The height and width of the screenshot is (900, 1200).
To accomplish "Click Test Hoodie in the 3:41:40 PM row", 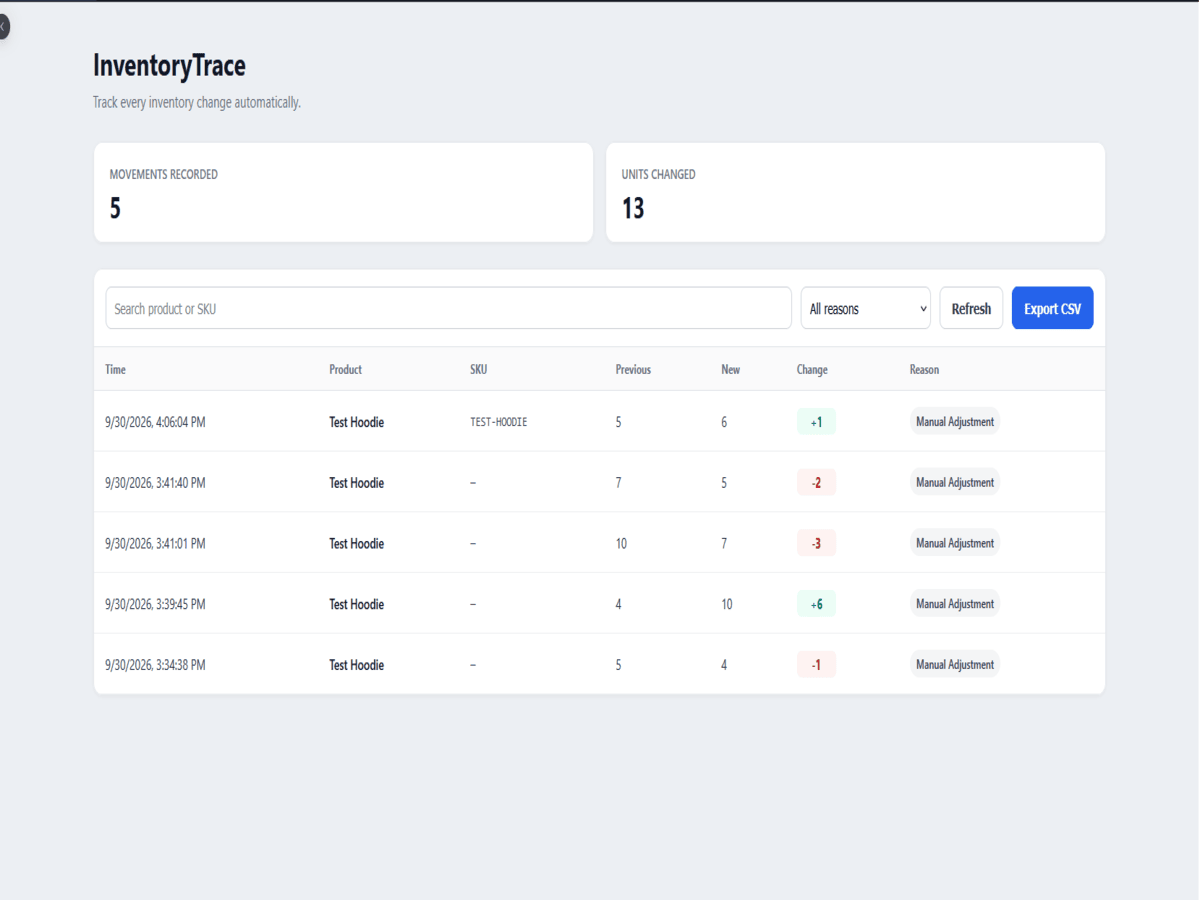I will point(356,483).
